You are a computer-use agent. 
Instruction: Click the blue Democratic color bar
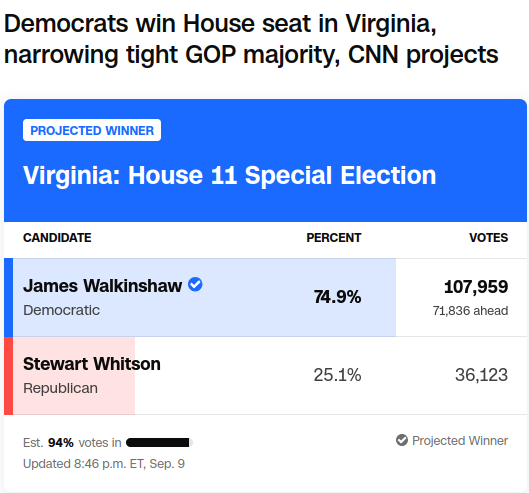[x=8, y=297]
